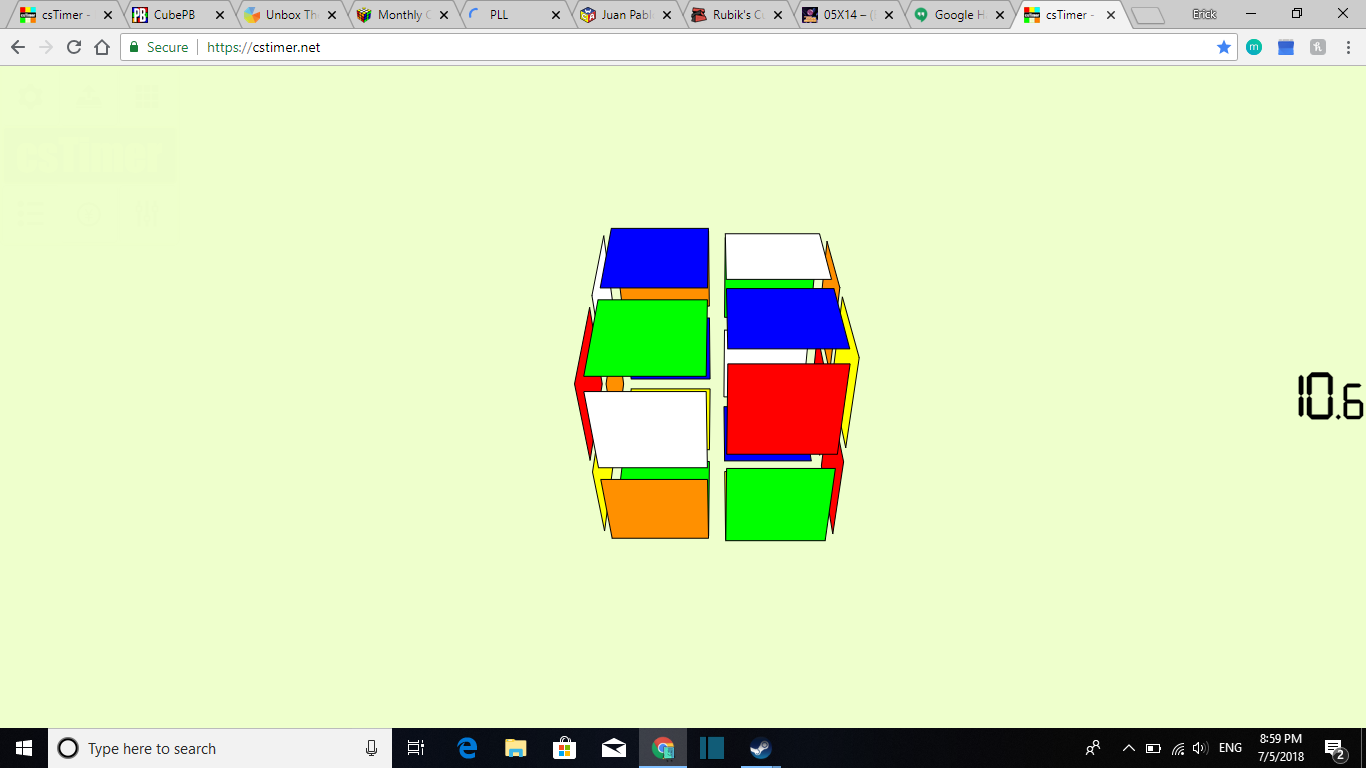Open Task View on the taskbar
Image resolution: width=1366 pixels, height=768 pixels.
416,748
